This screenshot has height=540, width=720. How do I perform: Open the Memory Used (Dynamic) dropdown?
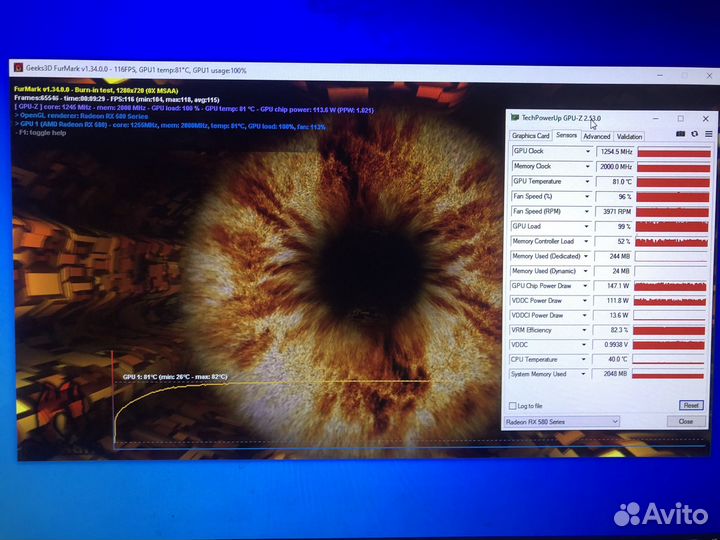585,271
